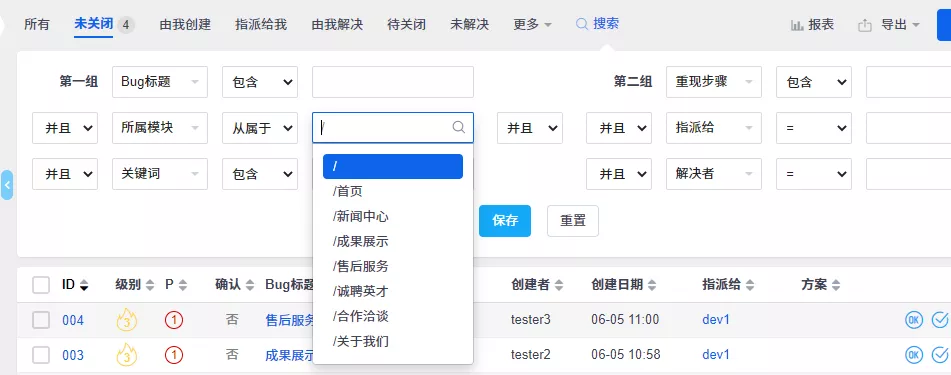Click the first group Bug标题 text input field
Viewport: 951px width, 375px height.
(x=393, y=82)
